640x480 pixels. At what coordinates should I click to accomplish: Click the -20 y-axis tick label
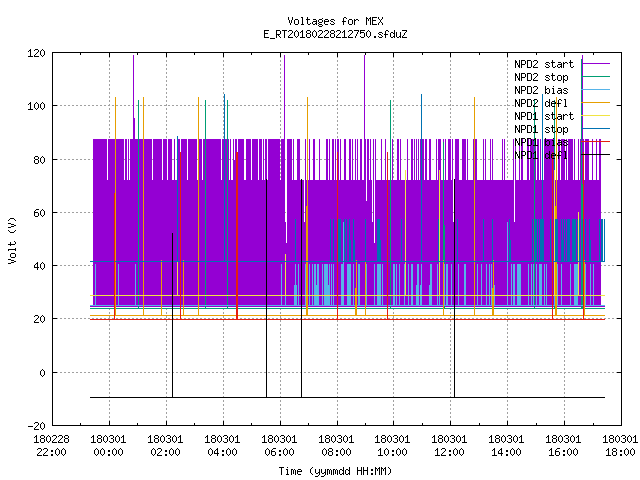click(x=36, y=426)
